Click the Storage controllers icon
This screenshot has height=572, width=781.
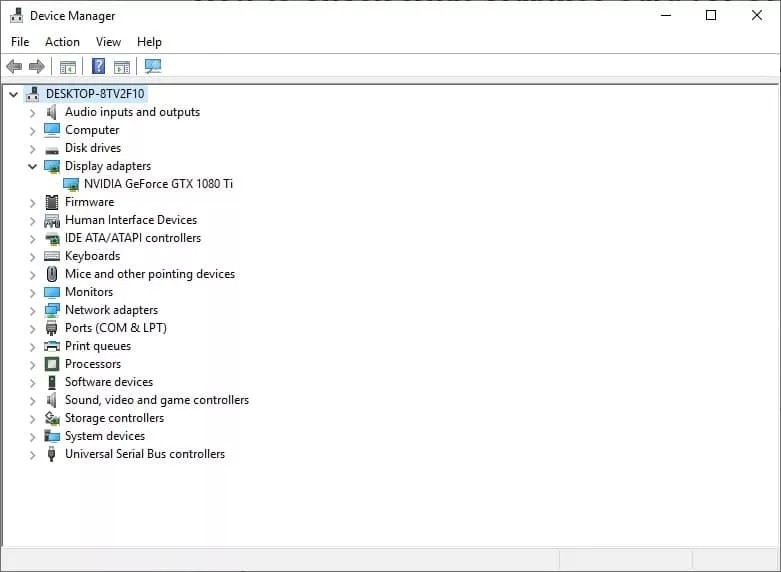tap(52, 418)
